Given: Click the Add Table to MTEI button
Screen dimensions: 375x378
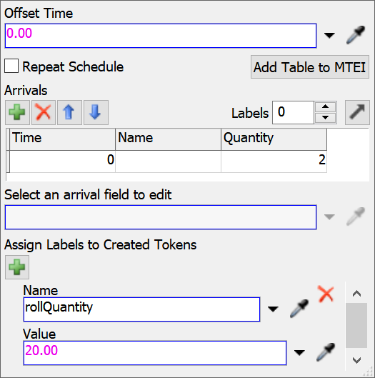Looking at the screenshot, I should [x=310, y=67].
